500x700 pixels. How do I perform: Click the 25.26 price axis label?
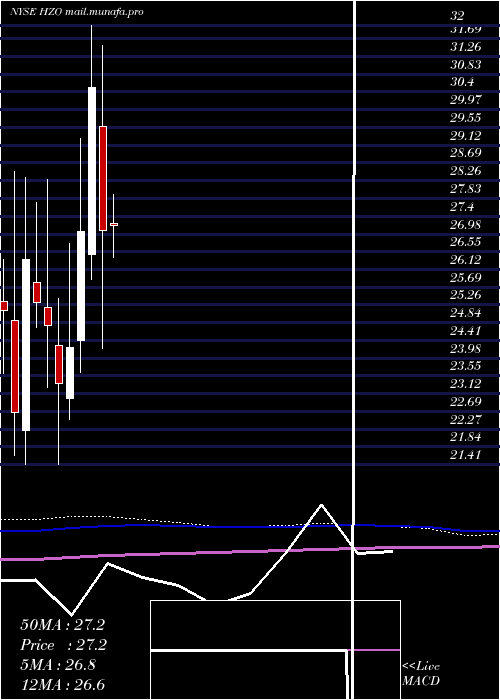(x=466, y=295)
